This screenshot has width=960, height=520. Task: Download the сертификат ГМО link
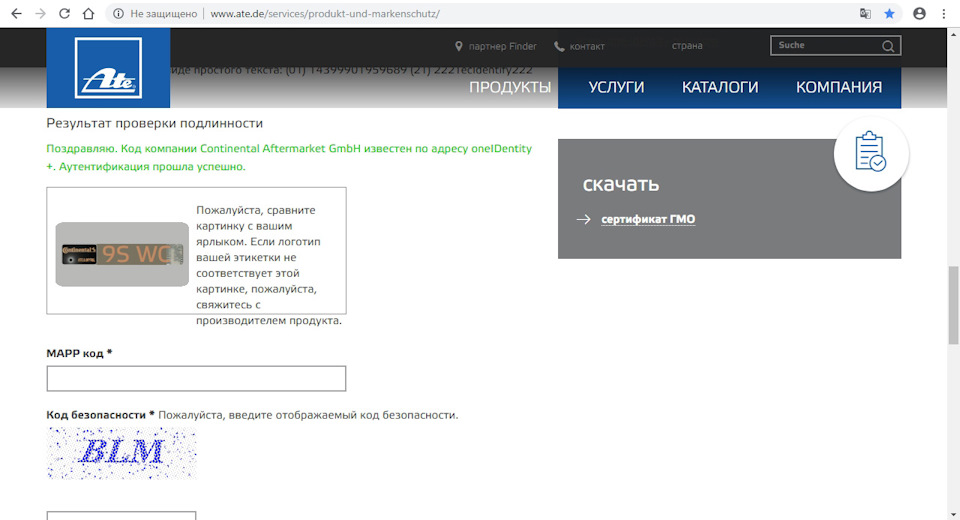point(648,219)
